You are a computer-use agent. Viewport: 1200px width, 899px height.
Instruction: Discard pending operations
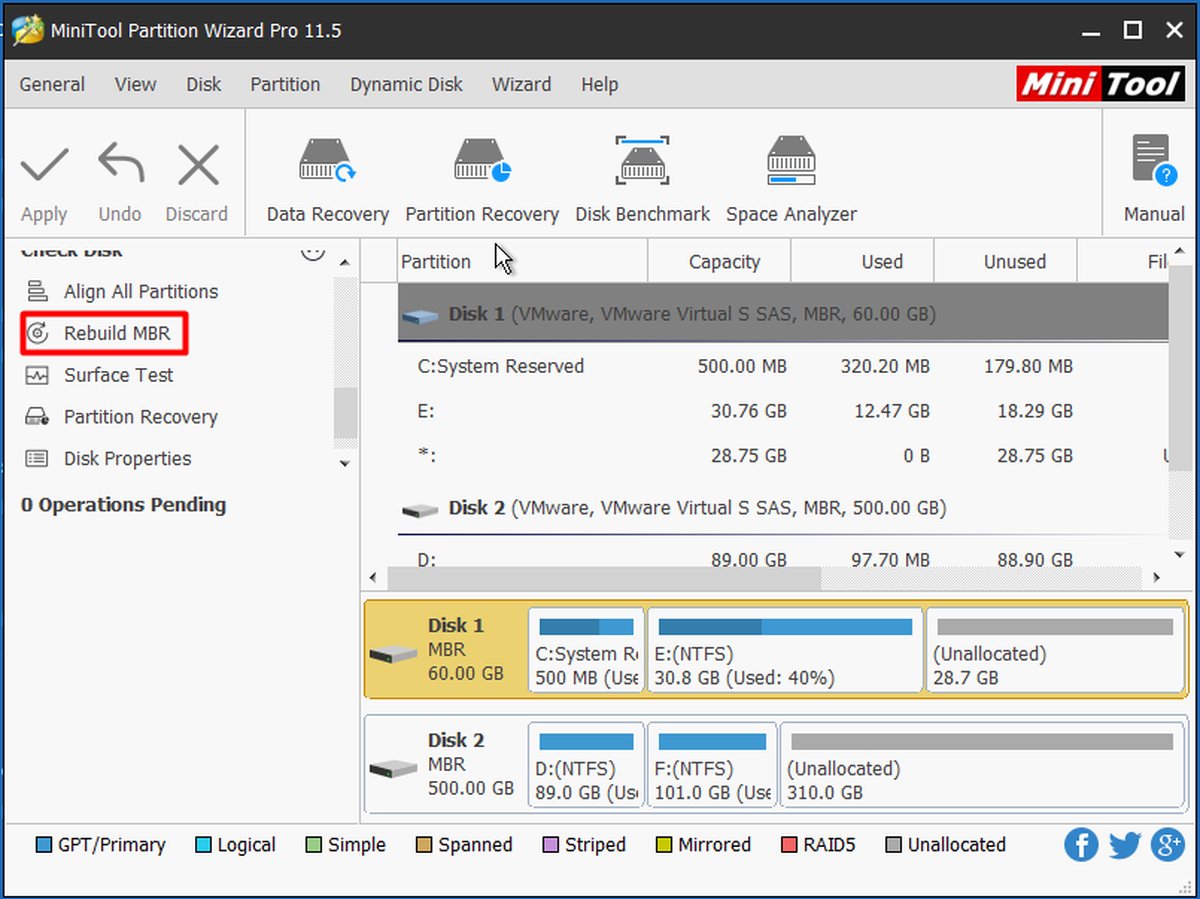pyautogui.click(x=197, y=166)
